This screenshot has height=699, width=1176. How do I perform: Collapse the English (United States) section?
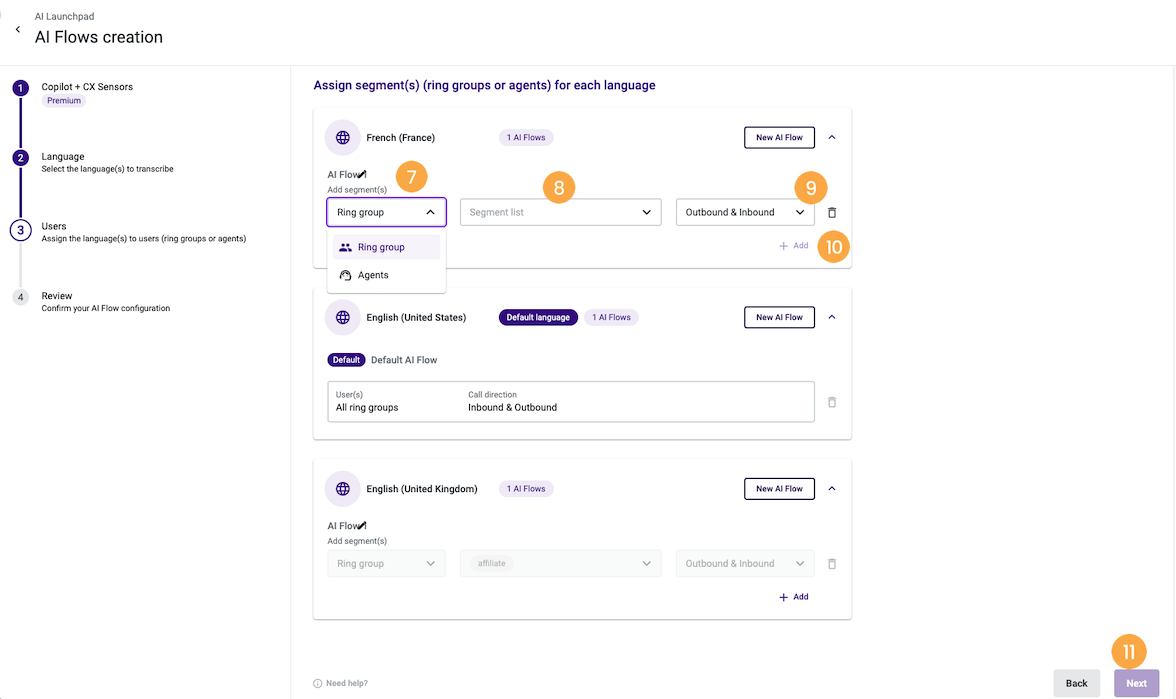coord(831,317)
